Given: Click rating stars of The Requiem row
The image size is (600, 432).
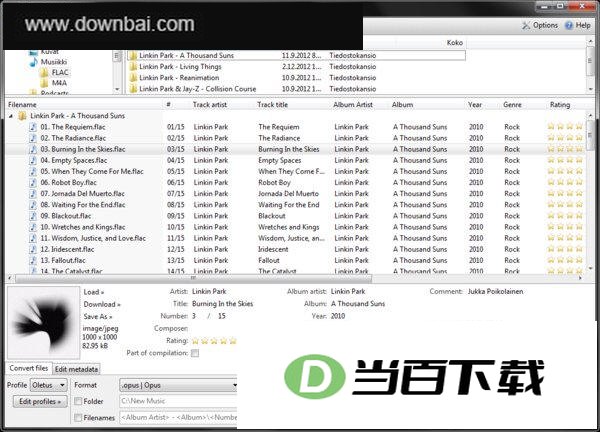Looking at the screenshot, I should (565, 126).
